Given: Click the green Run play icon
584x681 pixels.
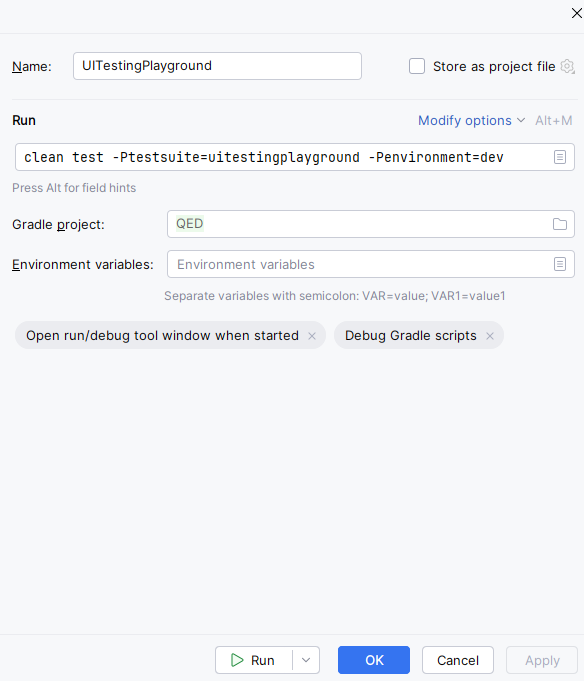Looking at the screenshot, I should coord(237,660).
